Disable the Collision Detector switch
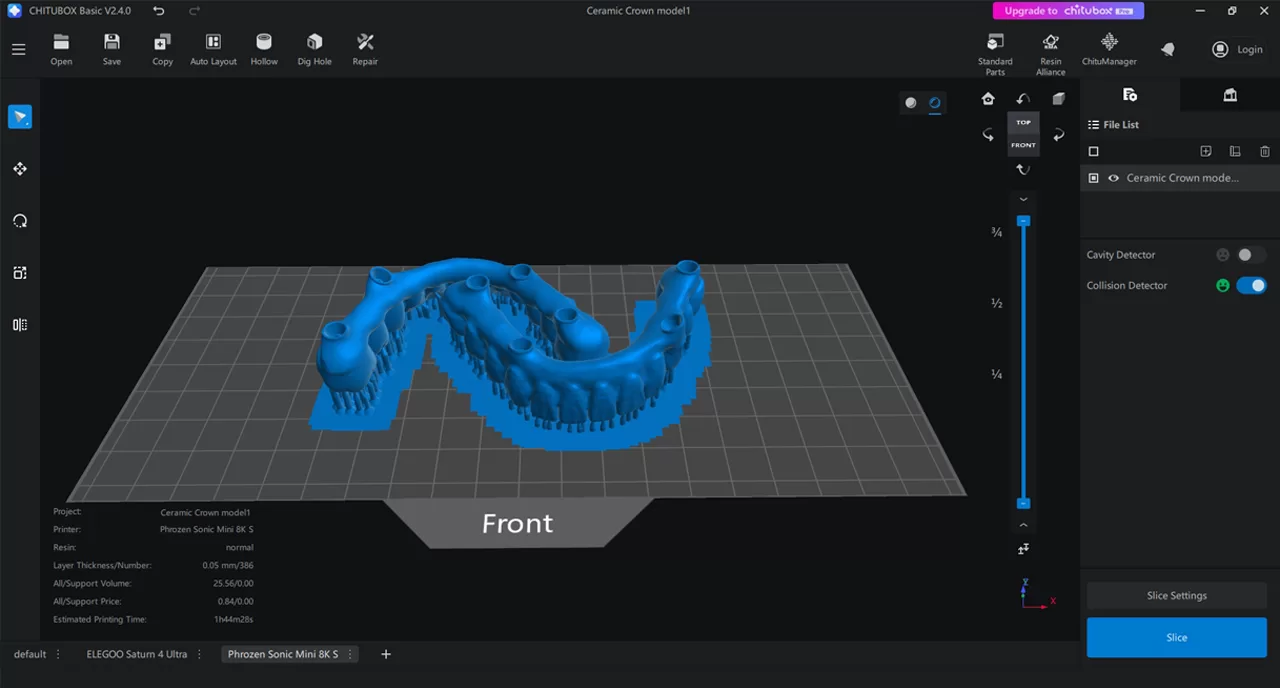Screen dimensions: 1280x688 tap(1251, 285)
